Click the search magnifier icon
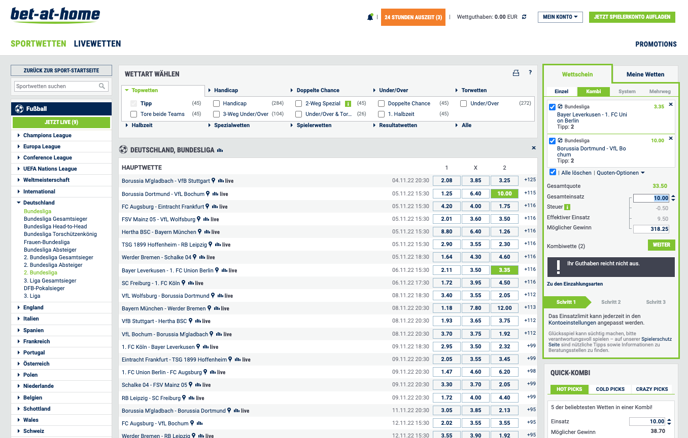Image resolution: width=688 pixels, height=438 pixels. click(102, 86)
